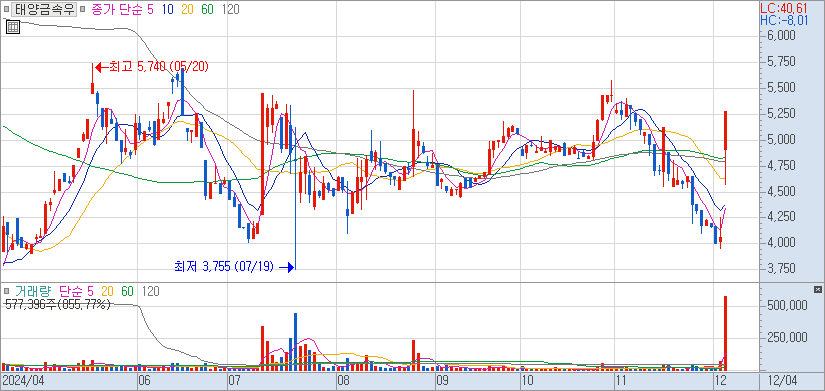The height and width of the screenshot is (391, 825).
Task: Click the 08 month label on date axis
Action: point(343,380)
